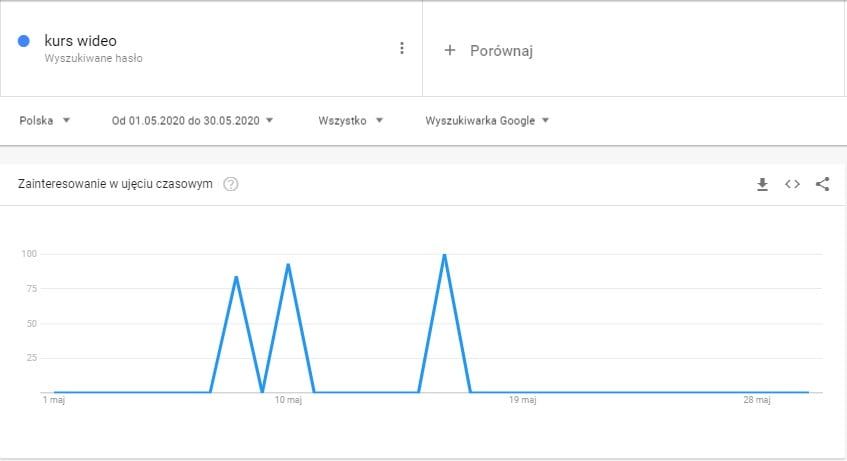Edit the kurs wideo search term
The height and width of the screenshot is (461, 847).
pyautogui.click(x=80, y=41)
